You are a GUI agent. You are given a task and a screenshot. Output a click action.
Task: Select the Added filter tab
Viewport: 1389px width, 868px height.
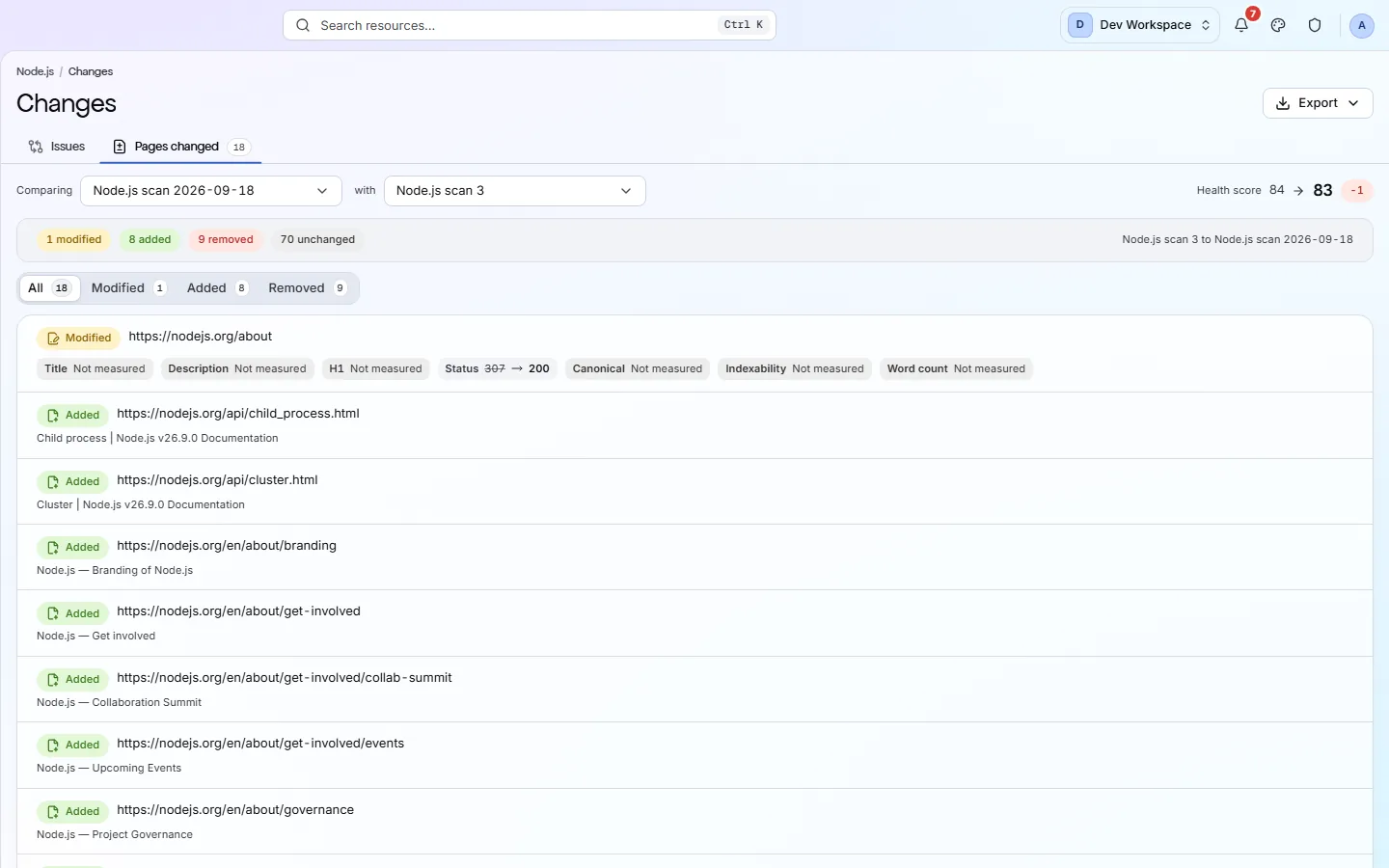(218, 288)
